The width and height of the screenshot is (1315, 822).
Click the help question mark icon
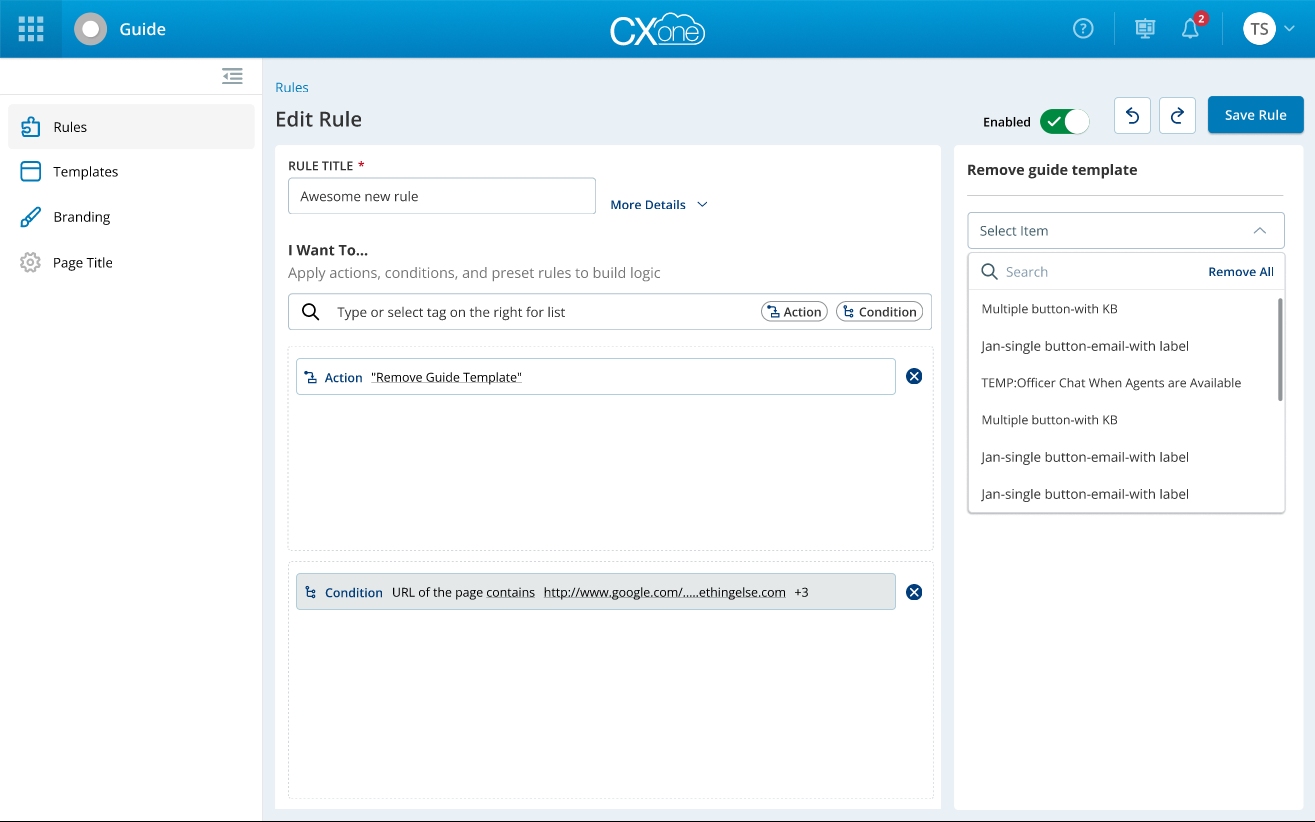tap(1083, 29)
